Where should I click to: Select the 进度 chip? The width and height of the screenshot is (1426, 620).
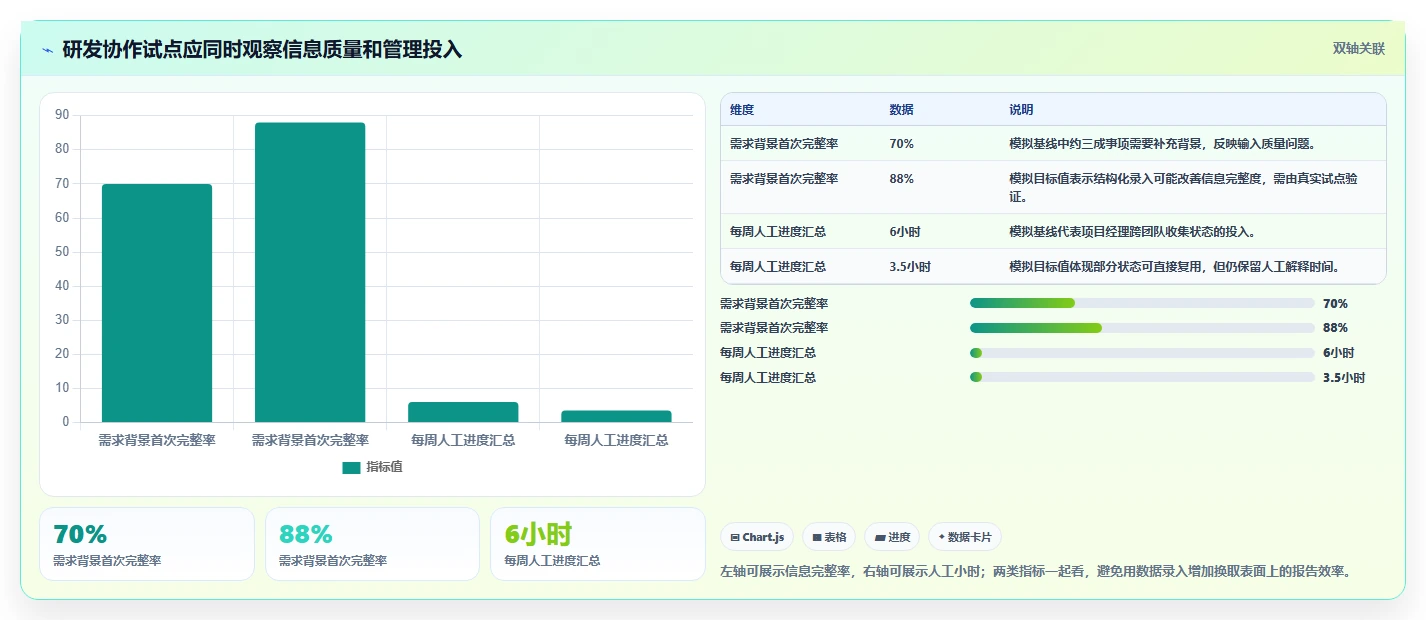[x=892, y=537]
